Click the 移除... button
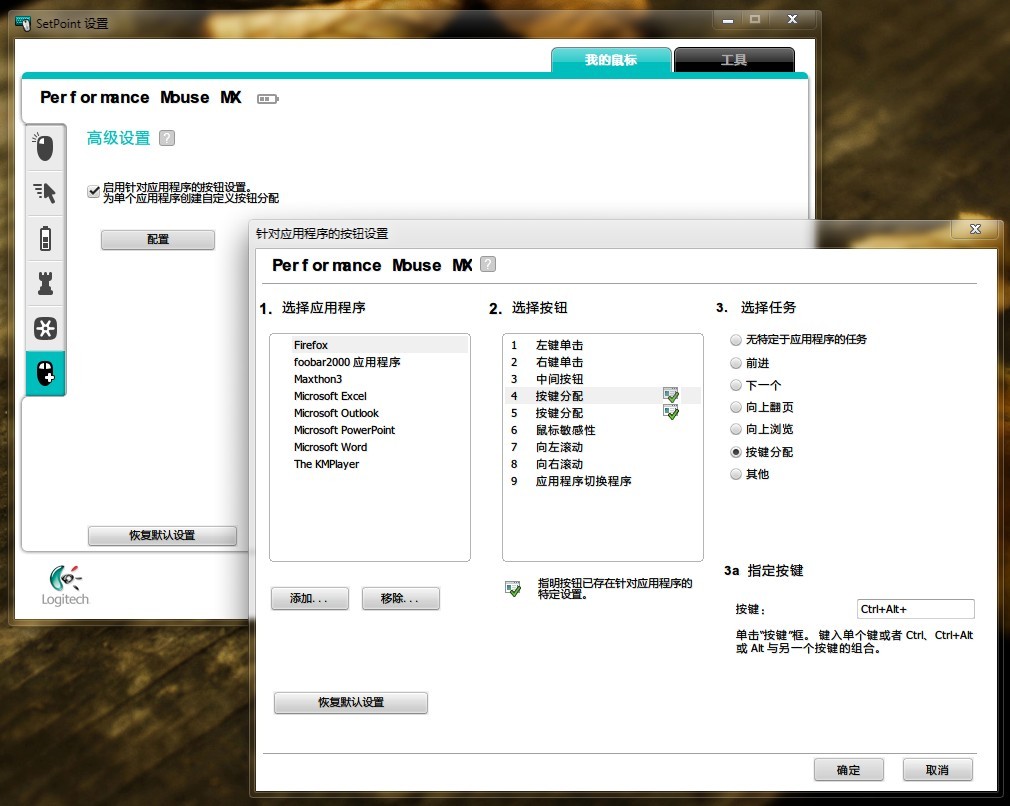Viewport: 1010px width, 806px height. (x=400, y=599)
